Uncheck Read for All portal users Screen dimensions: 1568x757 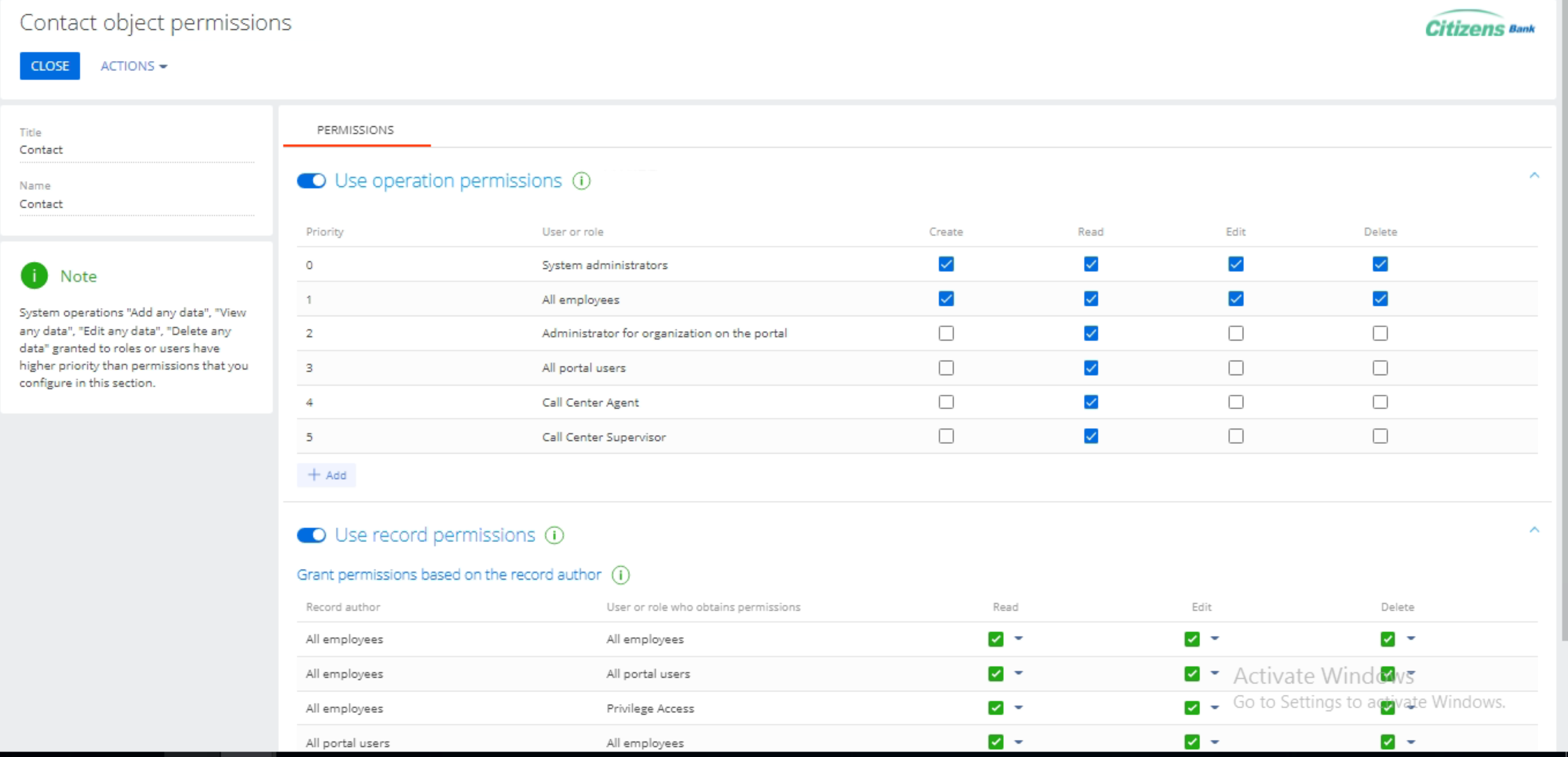[x=1091, y=368]
